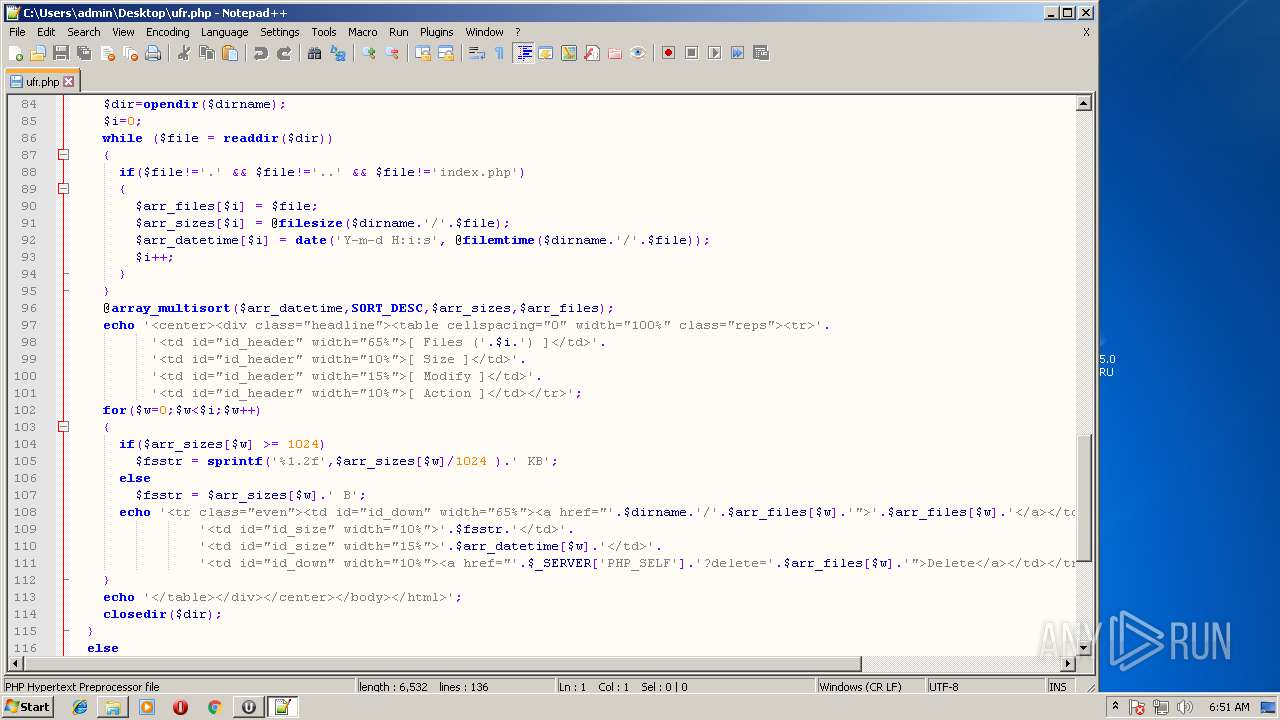Undo the last action with toolbar icon
The height and width of the screenshot is (720, 1280).
261,53
